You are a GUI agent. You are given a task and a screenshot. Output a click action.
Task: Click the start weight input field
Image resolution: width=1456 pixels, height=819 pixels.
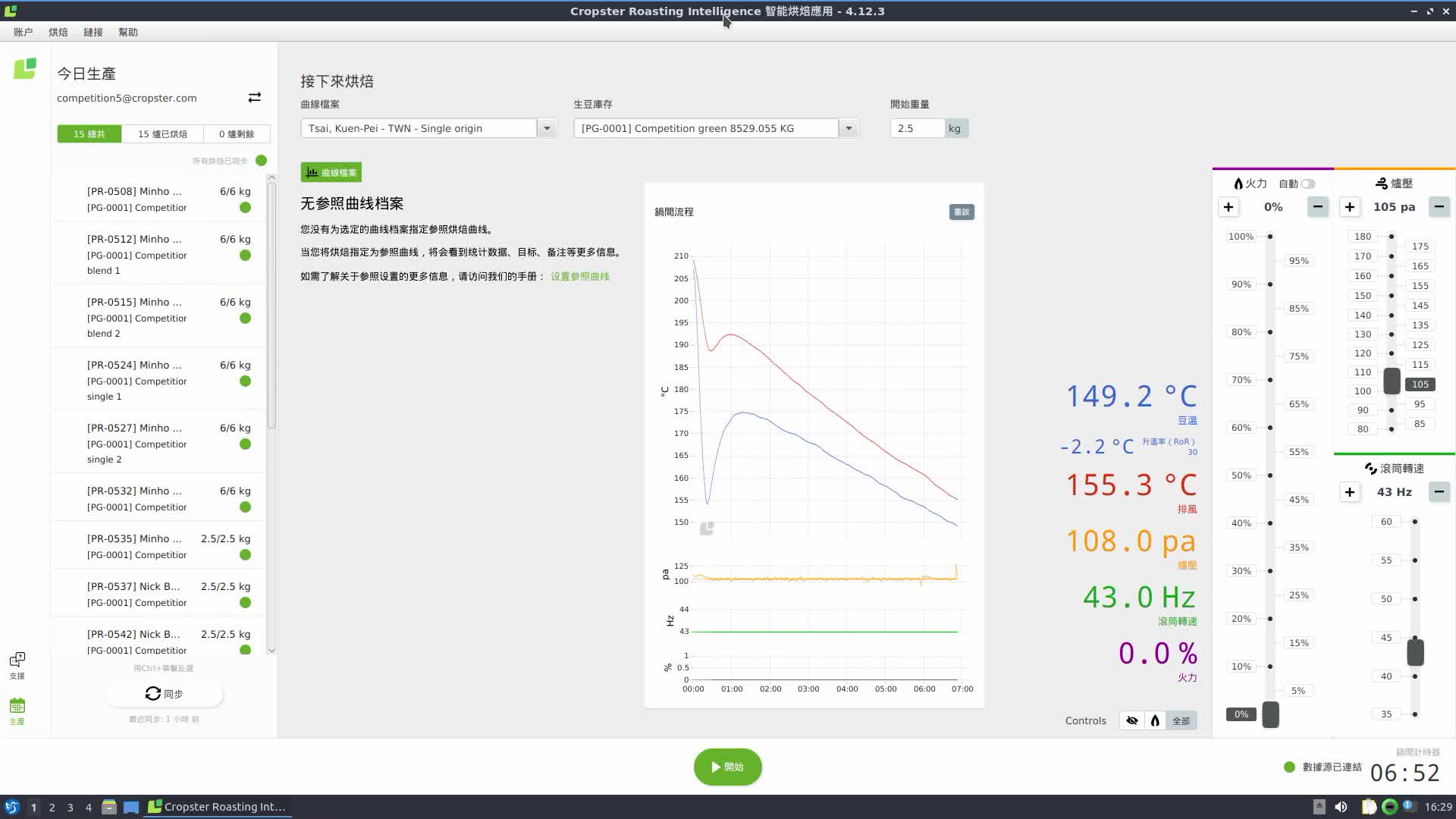tap(918, 128)
